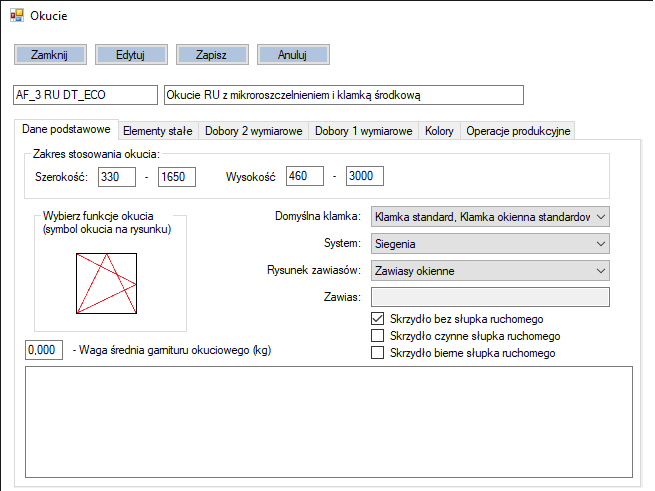Viewport: 655px width, 491px height.
Task: Uncheck Skrzydło bez słupka ruchomego
Action: pyautogui.click(x=378, y=319)
